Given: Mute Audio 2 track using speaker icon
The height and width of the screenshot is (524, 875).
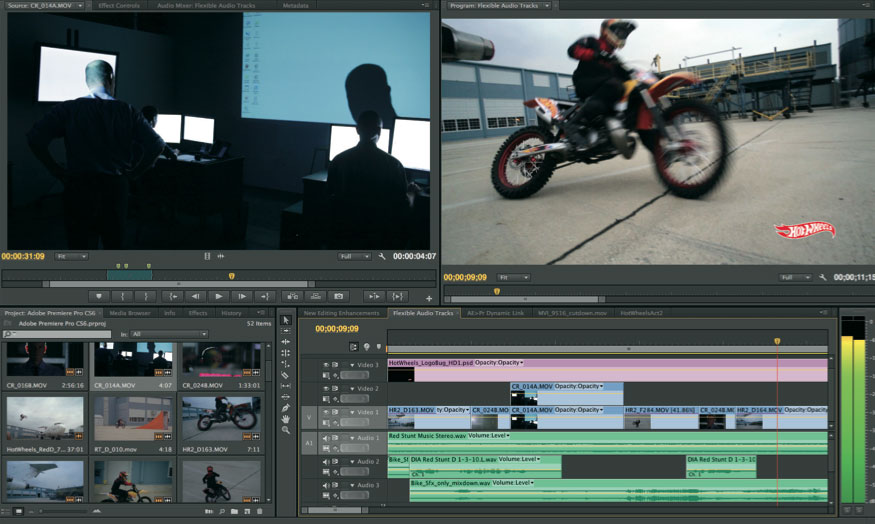Looking at the screenshot, I should click(x=326, y=462).
